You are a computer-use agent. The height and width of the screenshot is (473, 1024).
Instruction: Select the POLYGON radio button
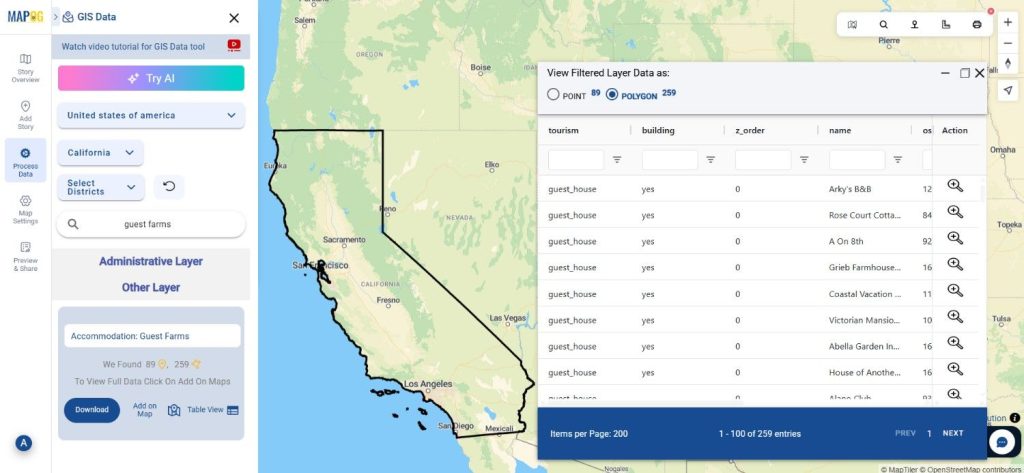tap(612, 94)
